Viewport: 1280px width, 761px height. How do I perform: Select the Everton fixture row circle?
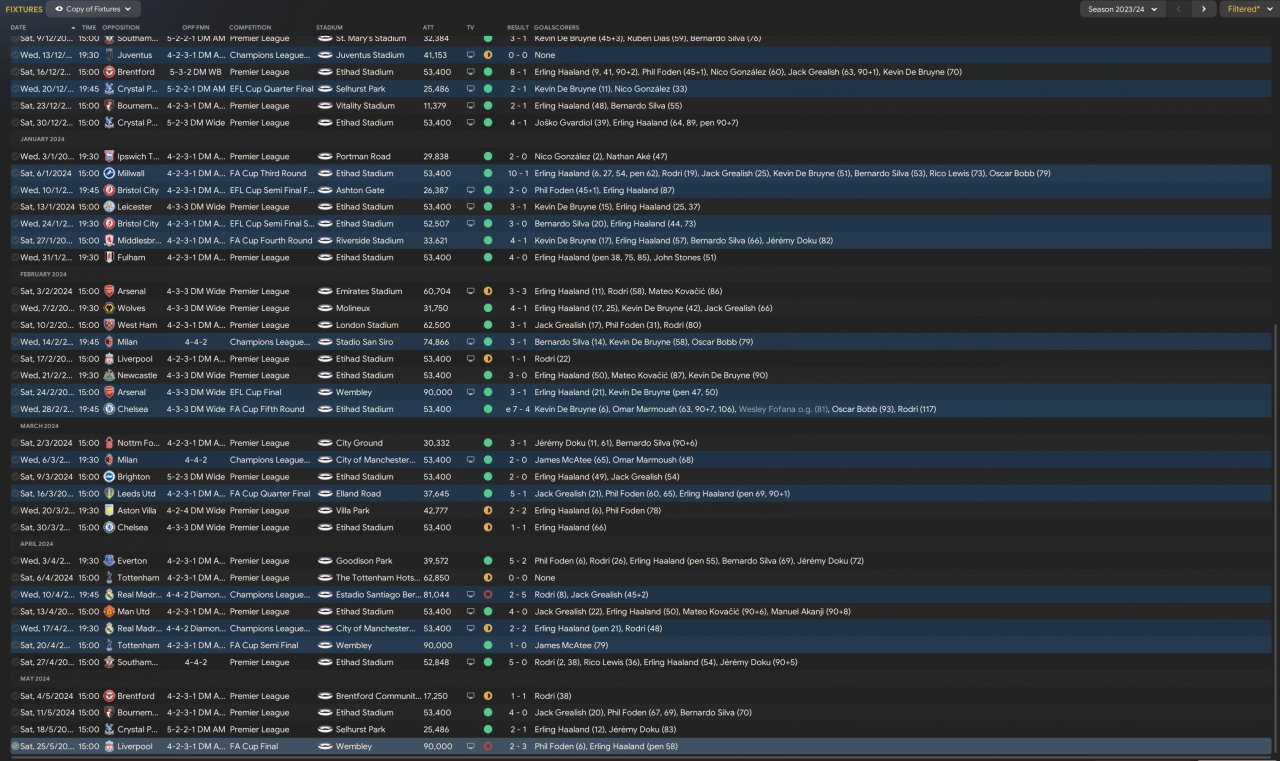(x=15, y=561)
